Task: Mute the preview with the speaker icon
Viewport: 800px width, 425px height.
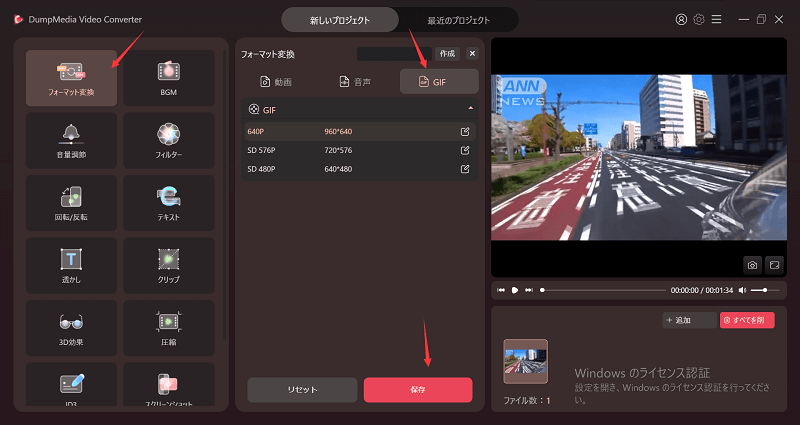Action: [742, 290]
